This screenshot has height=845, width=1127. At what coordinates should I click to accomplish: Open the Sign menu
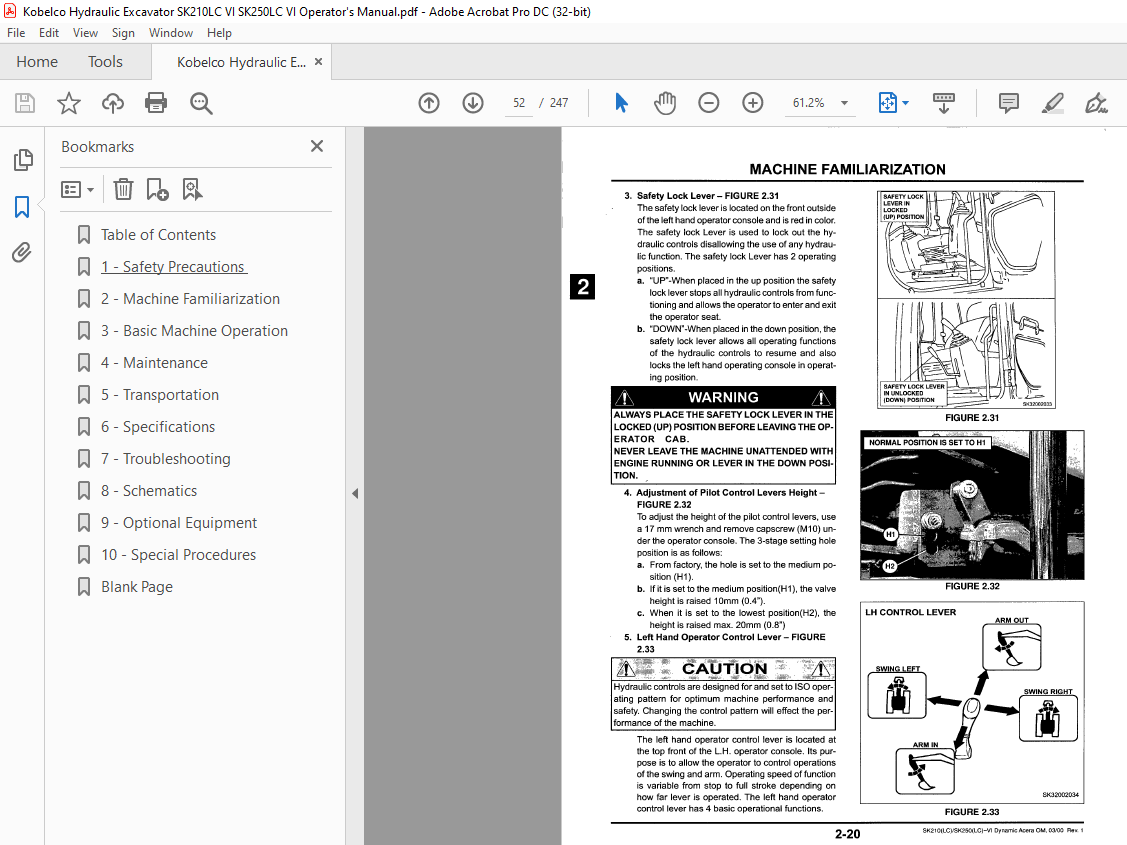(x=123, y=33)
